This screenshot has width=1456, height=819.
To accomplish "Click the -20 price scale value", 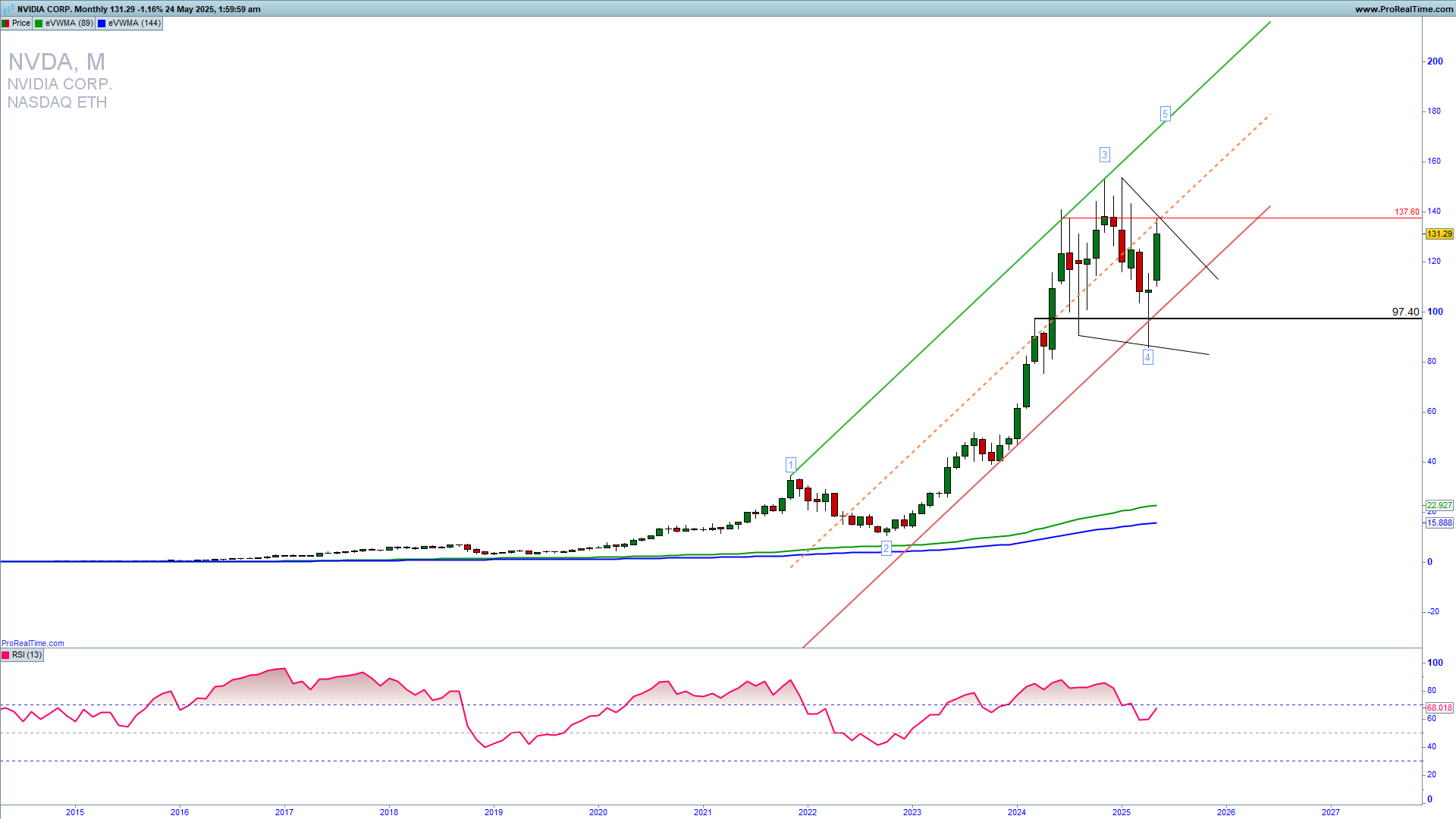I will pyautogui.click(x=1432, y=612).
